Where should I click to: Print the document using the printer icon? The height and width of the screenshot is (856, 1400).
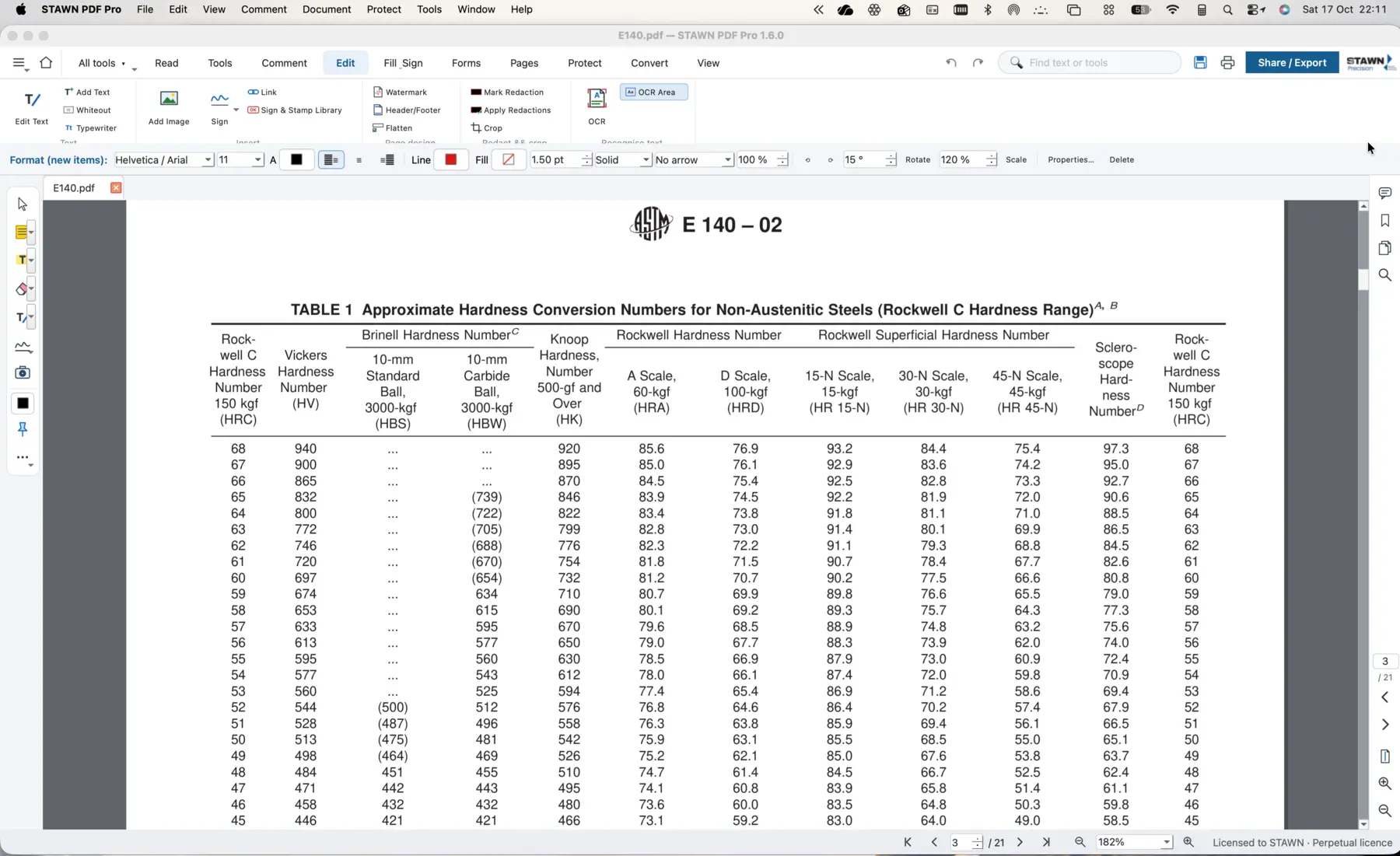[1227, 63]
